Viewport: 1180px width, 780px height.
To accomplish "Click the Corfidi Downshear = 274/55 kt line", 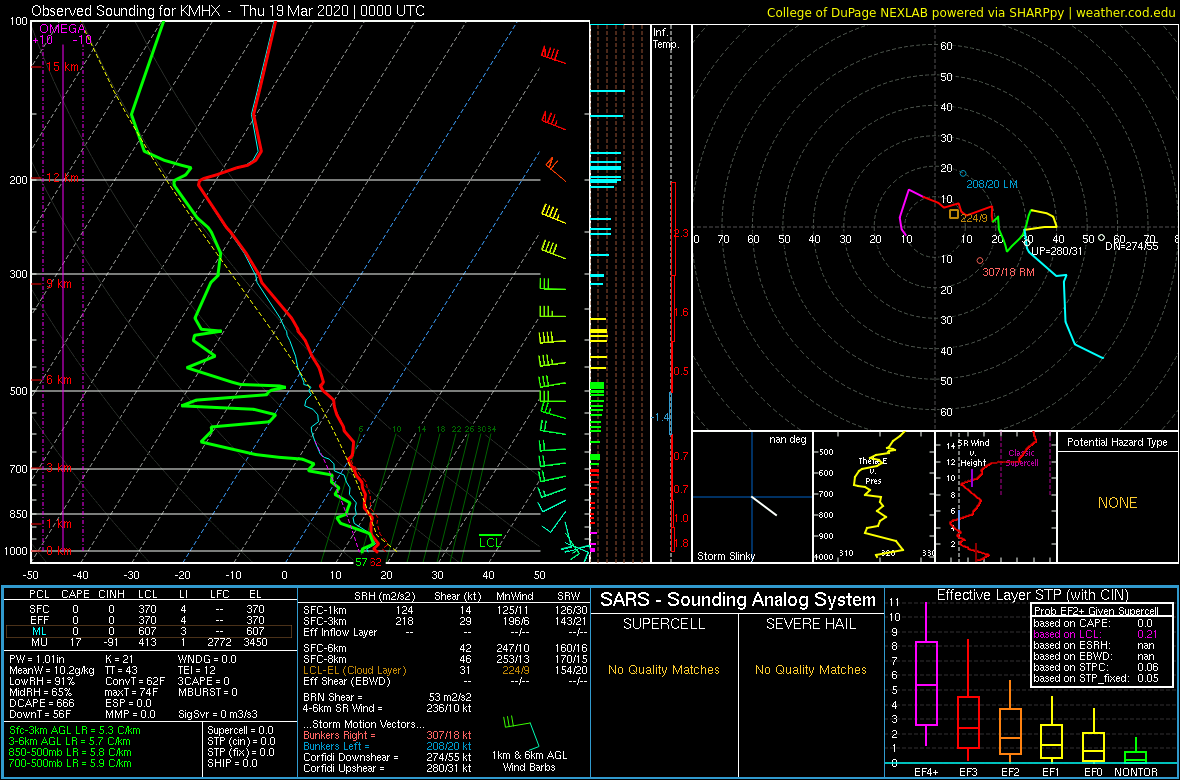I will coord(387,757).
